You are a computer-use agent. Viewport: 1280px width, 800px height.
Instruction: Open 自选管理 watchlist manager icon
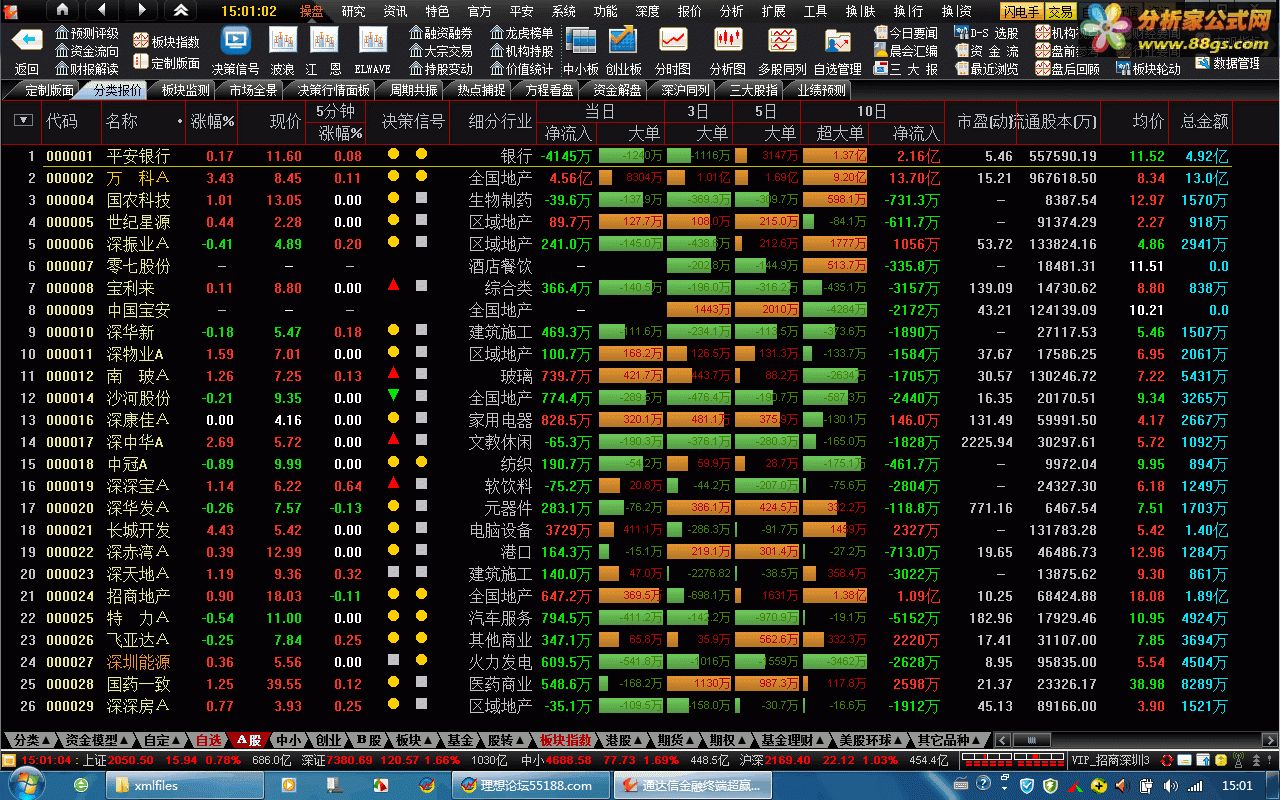(x=837, y=40)
